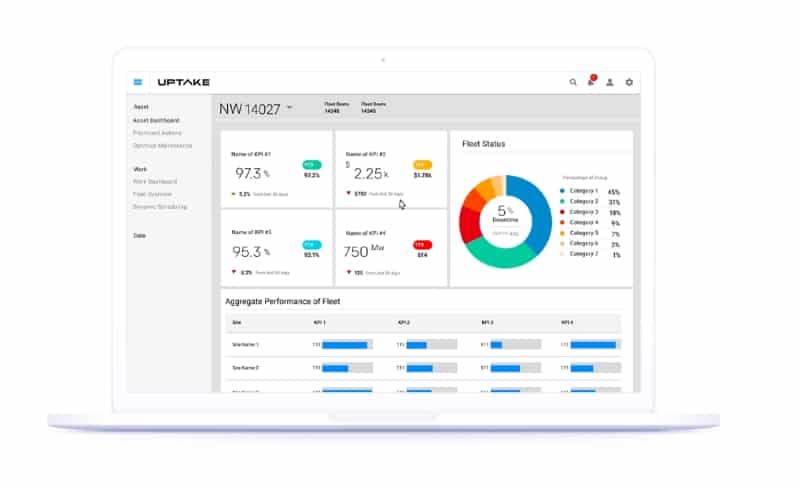Click Site Name 2 KPI 4 progress bar
Viewport: 800px width, 489px height.
(596, 368)
